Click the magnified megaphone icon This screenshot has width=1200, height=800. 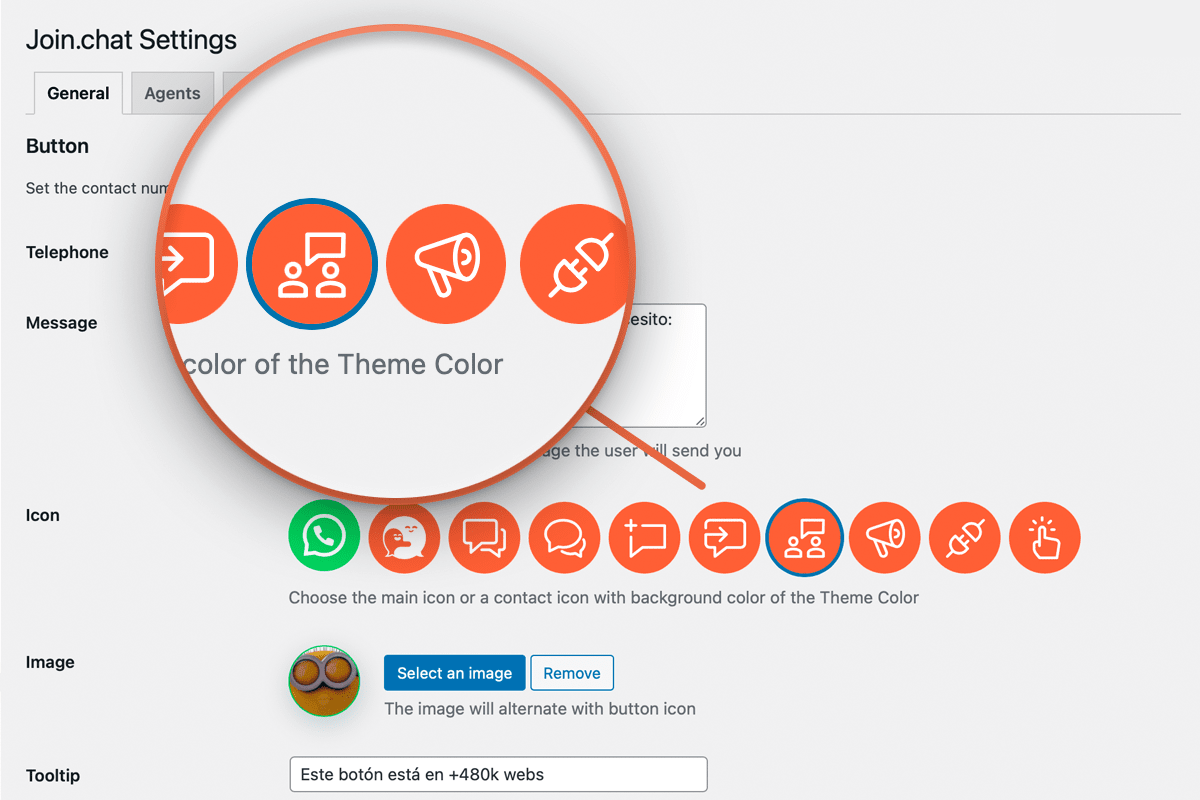pos(448,263)
